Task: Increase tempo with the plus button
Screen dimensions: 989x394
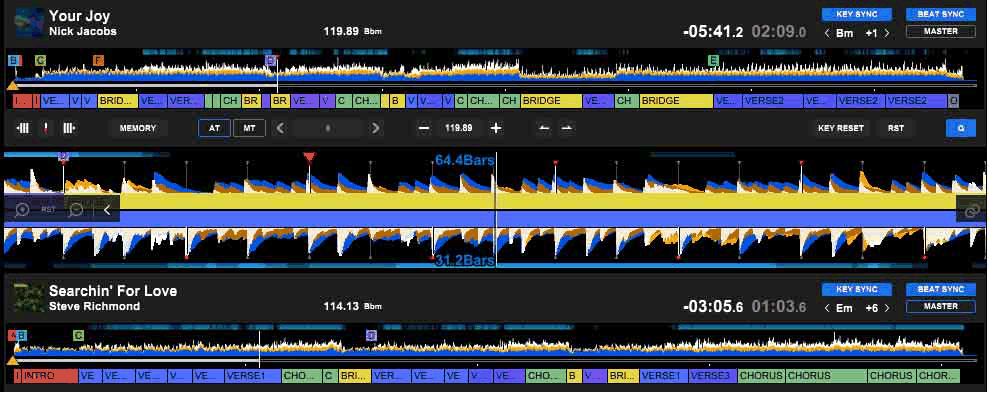Action: (496, 128)
